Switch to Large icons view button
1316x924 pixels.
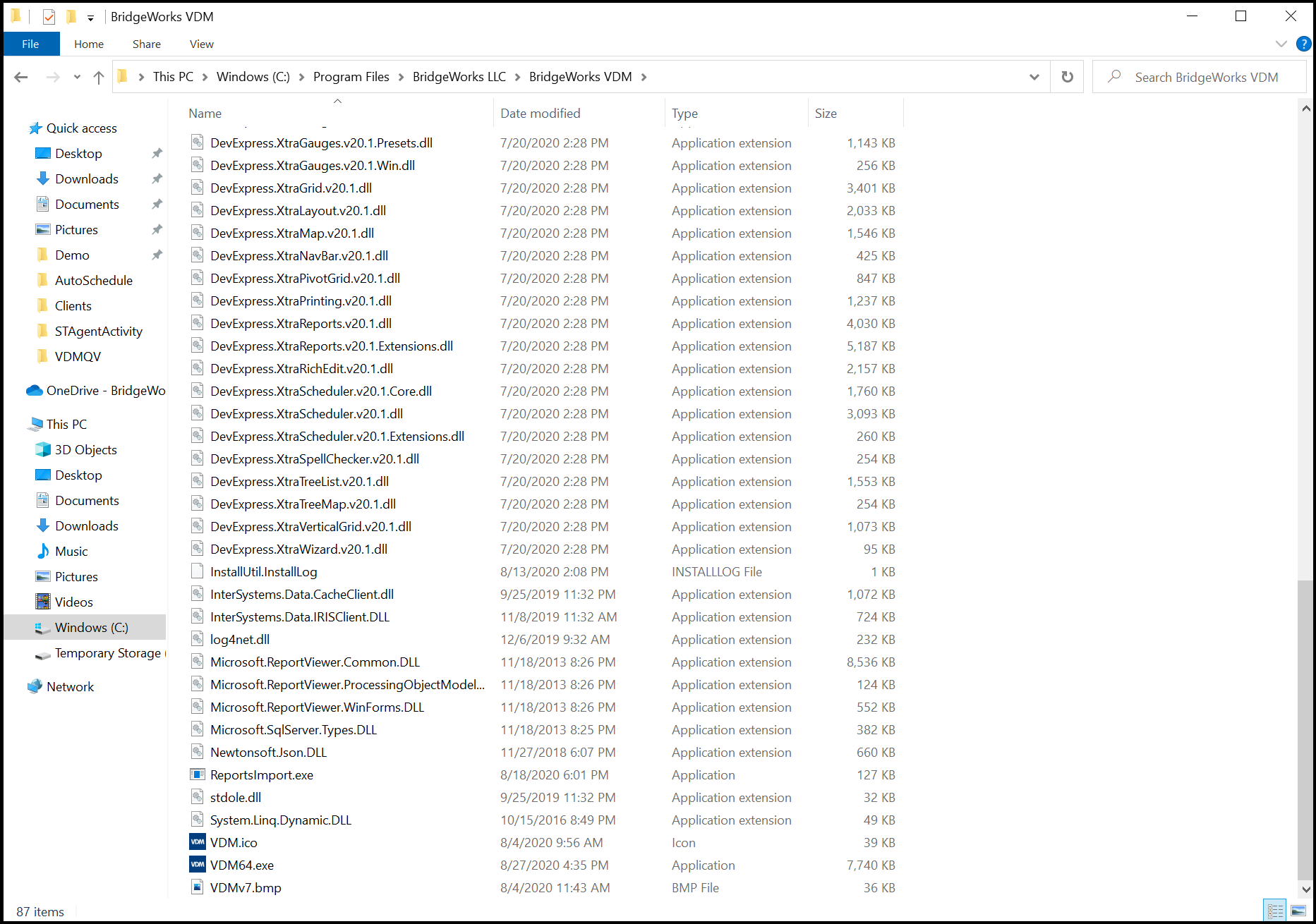(1298, 911)
